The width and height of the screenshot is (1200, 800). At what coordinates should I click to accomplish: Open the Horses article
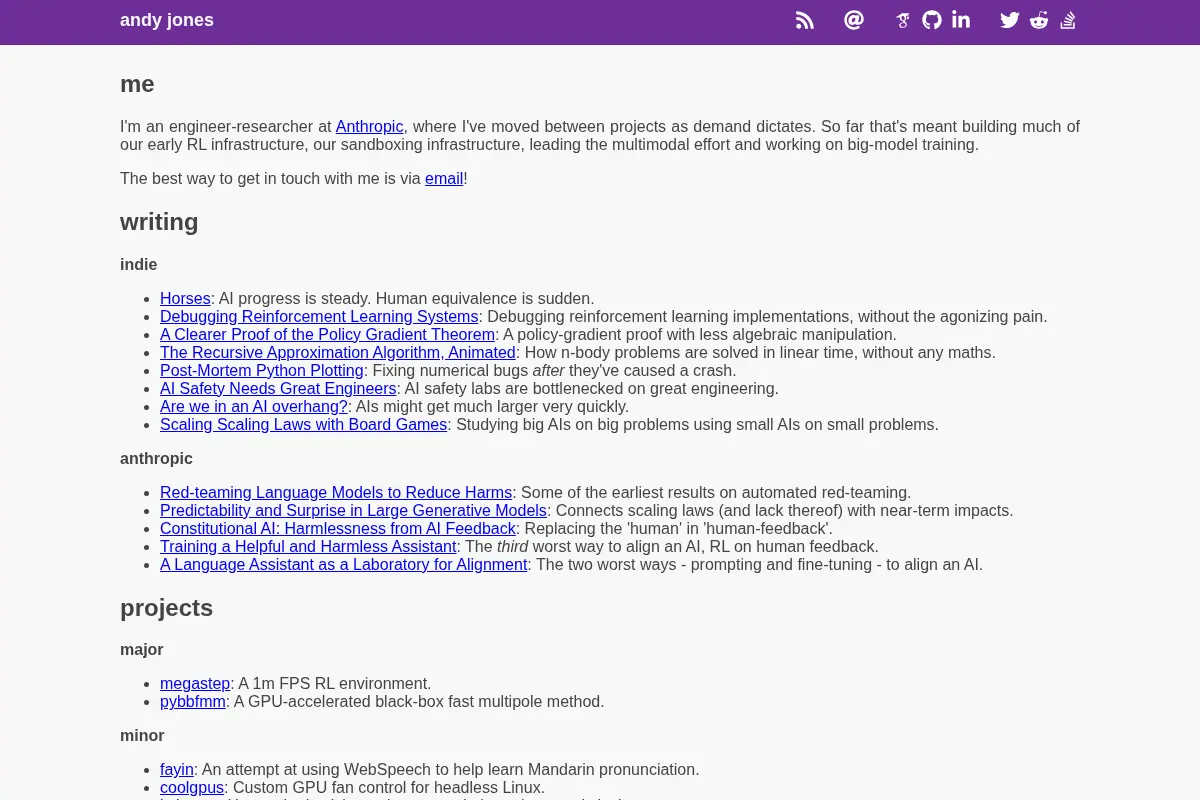point(185,299)
